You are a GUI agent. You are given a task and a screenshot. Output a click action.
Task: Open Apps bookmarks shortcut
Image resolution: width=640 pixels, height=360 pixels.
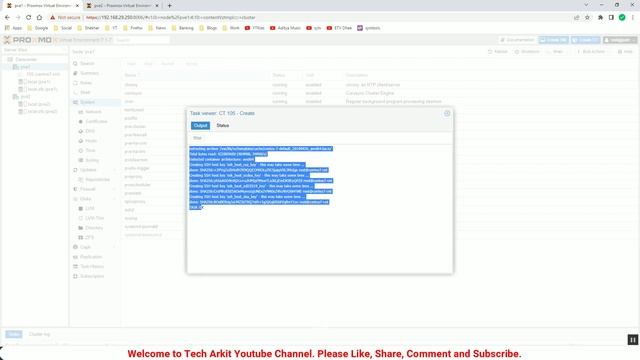coord(13,28)
